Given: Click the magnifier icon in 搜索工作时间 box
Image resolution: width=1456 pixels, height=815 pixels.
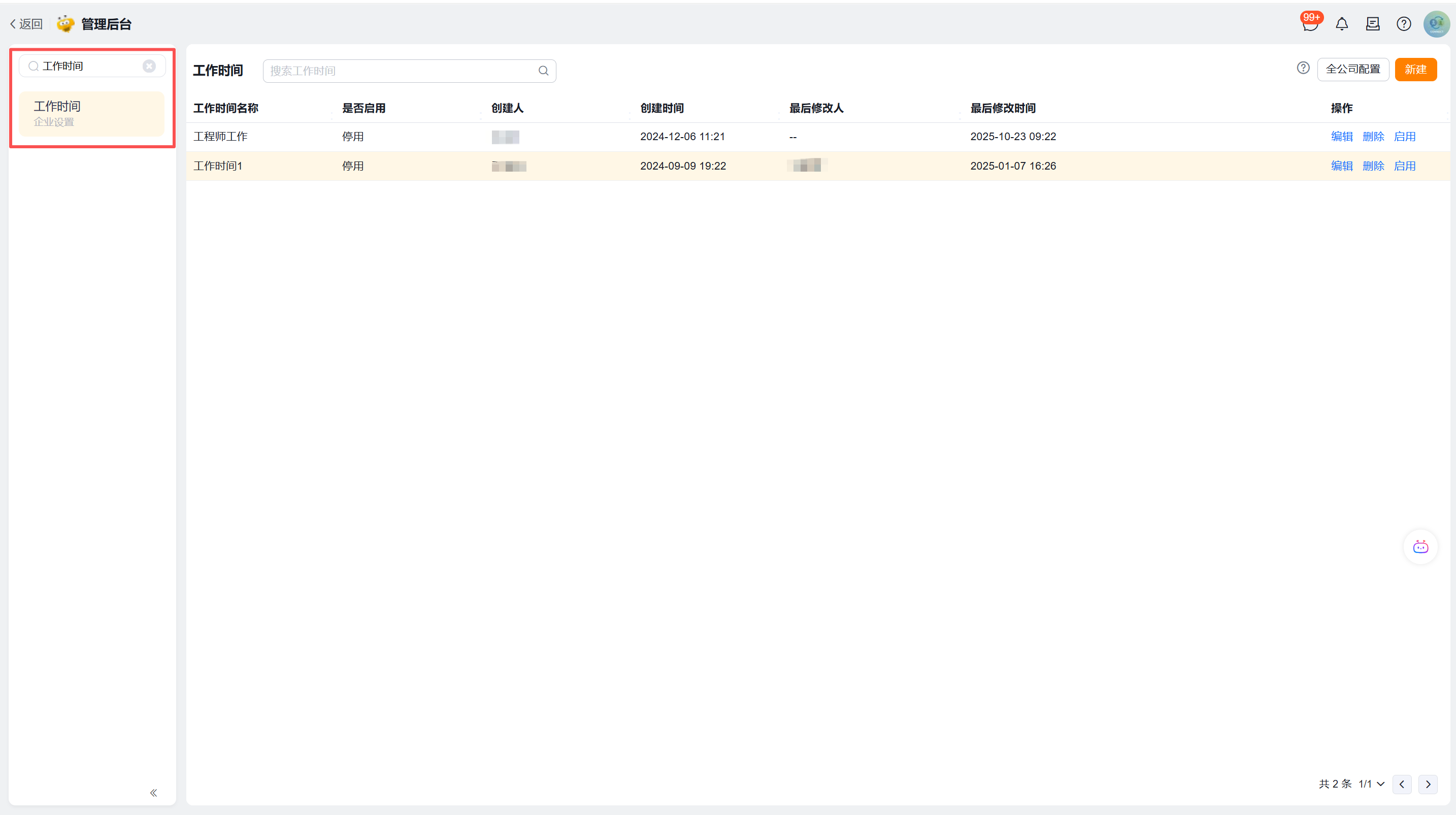Looking at the screenshot, I should coord(543,71).
